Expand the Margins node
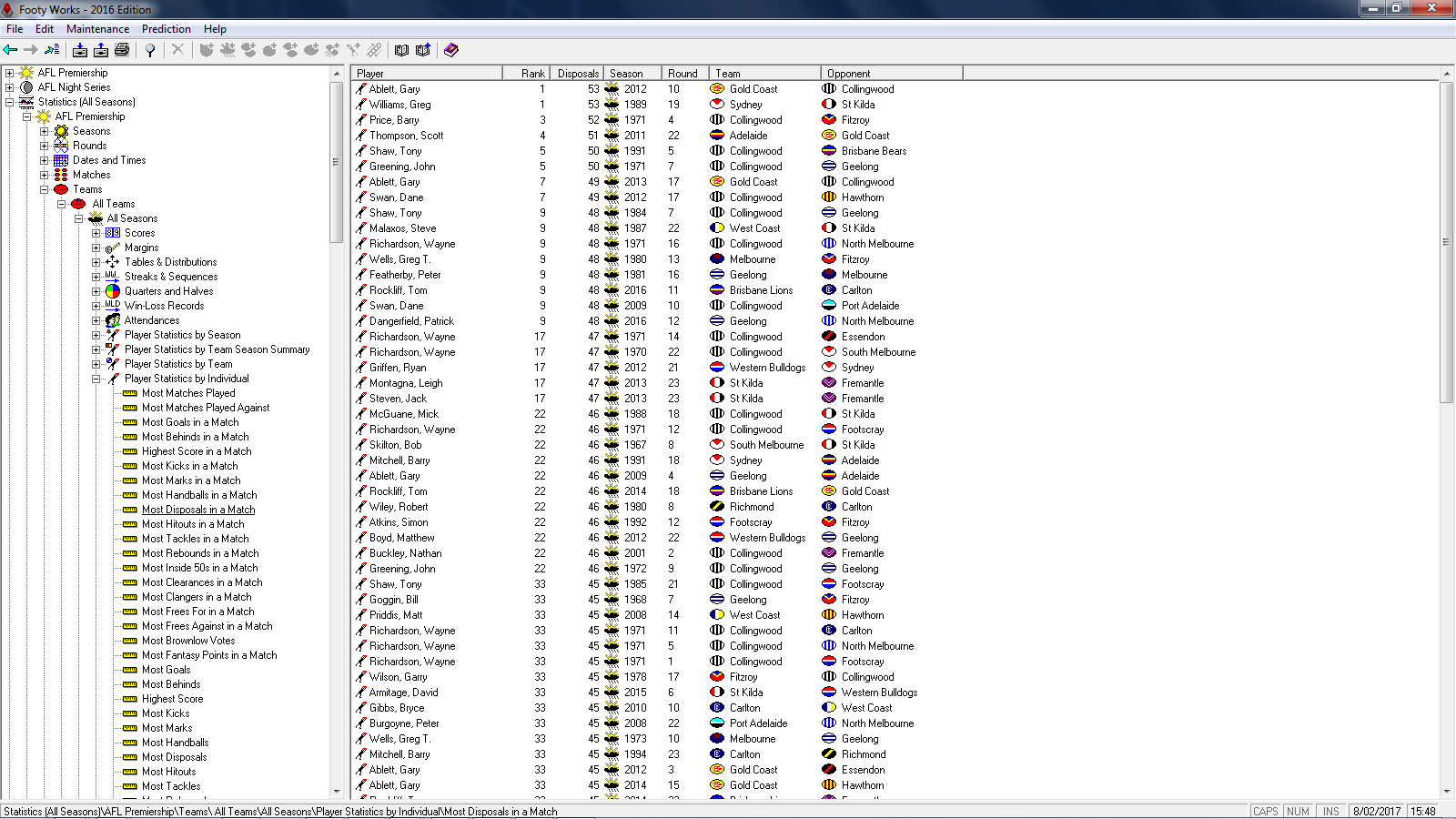 [96, 248]
